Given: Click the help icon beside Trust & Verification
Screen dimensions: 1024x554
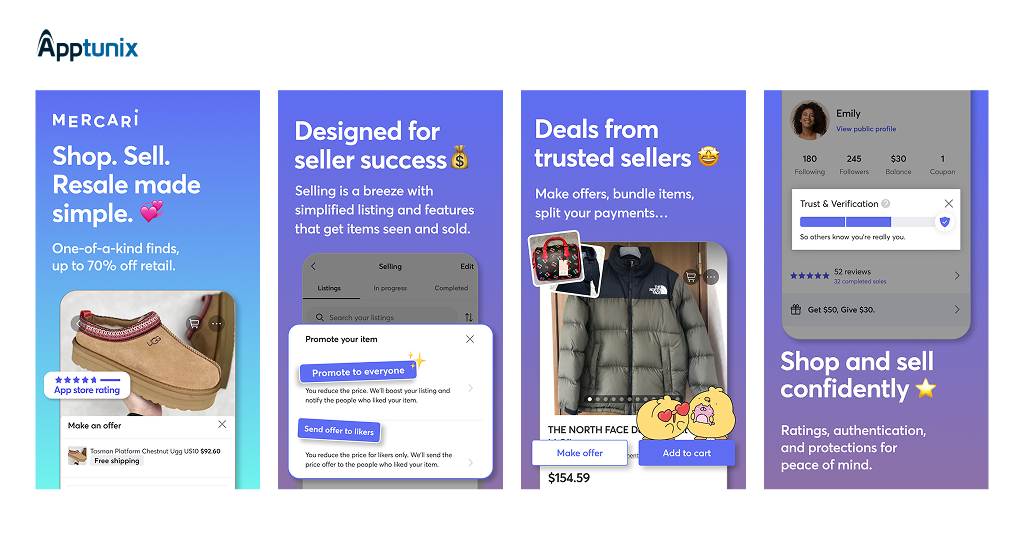Looking at the screenshot, I should (x=886, y=204).
